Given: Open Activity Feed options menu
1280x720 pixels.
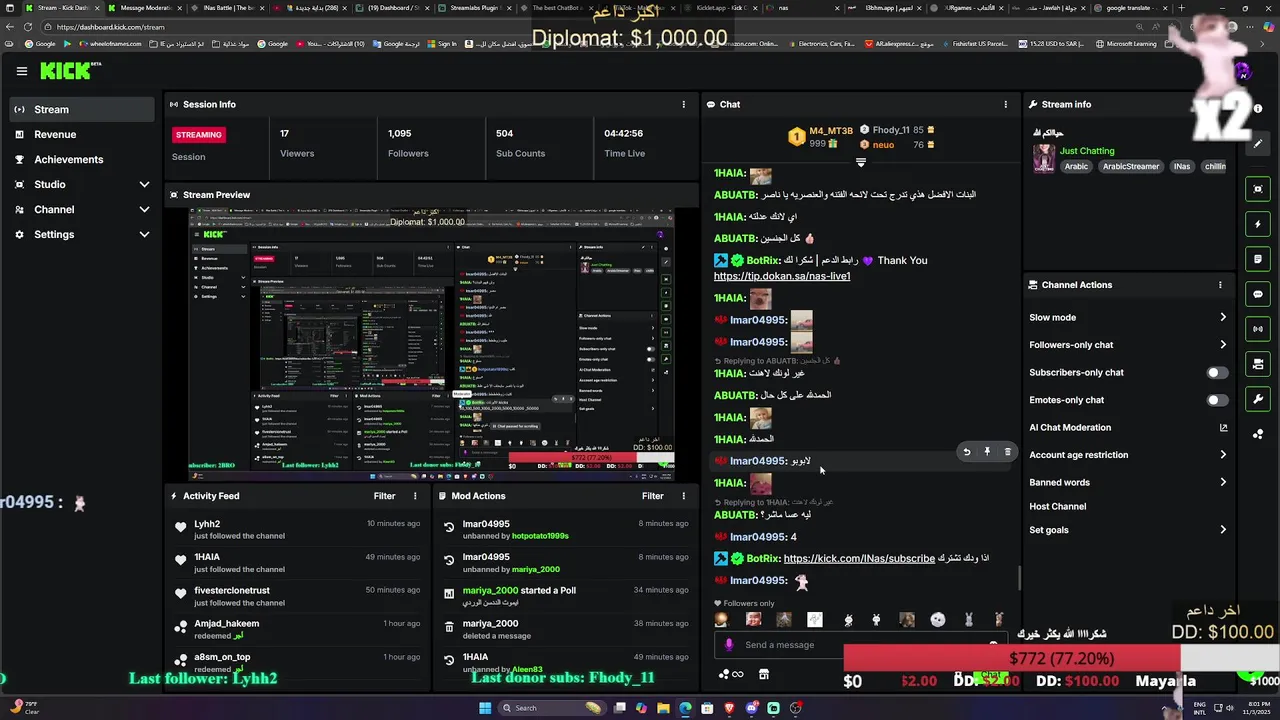Looking at the screenshot, I should (x=415, y=496).
